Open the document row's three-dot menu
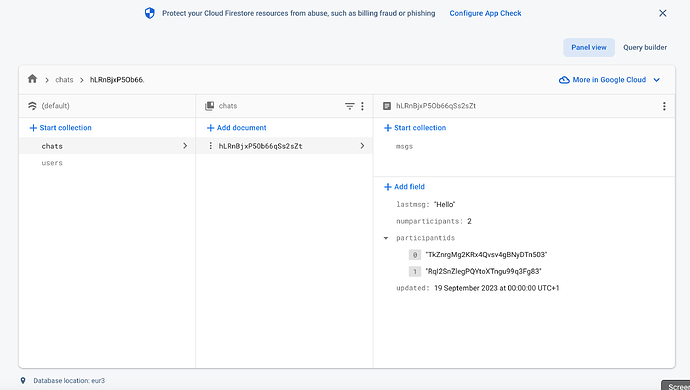690x390 pixels. pos(210,146)
